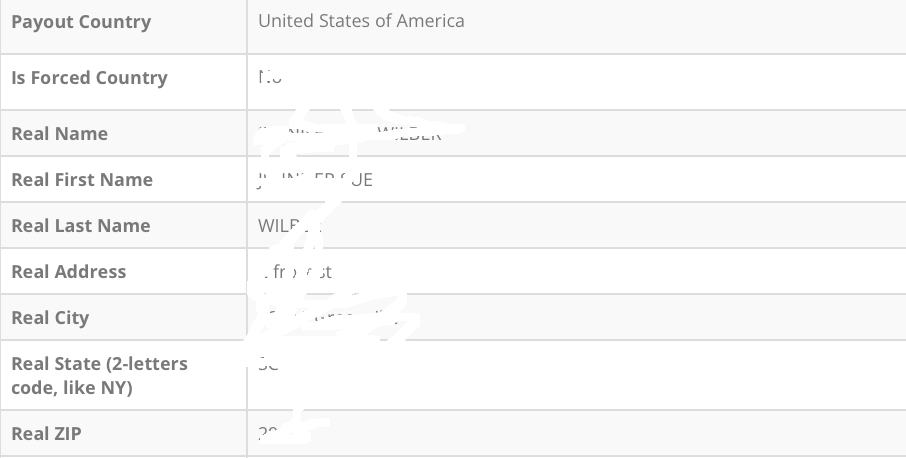
Task: Click the Real Last Name label
Action: pos(80,226)
